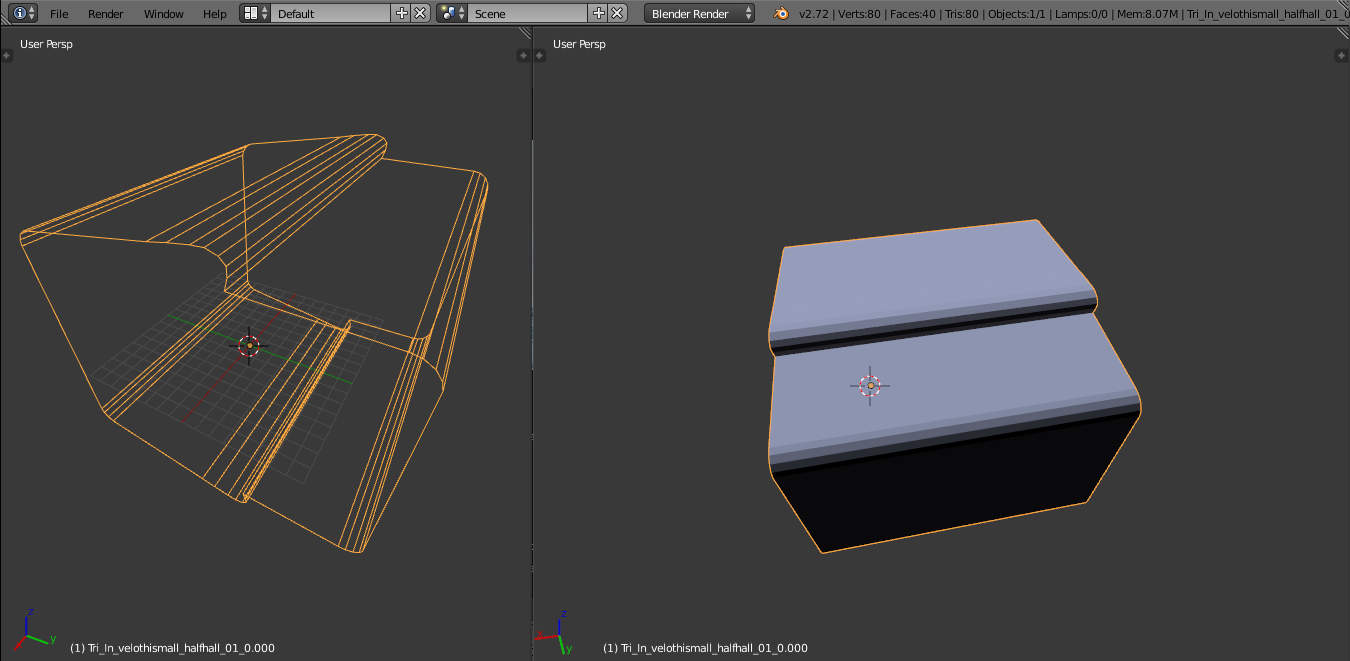This screenshot has height=661, width=1350.
Task: Click the object name text in right viewport
Action: 705,648
